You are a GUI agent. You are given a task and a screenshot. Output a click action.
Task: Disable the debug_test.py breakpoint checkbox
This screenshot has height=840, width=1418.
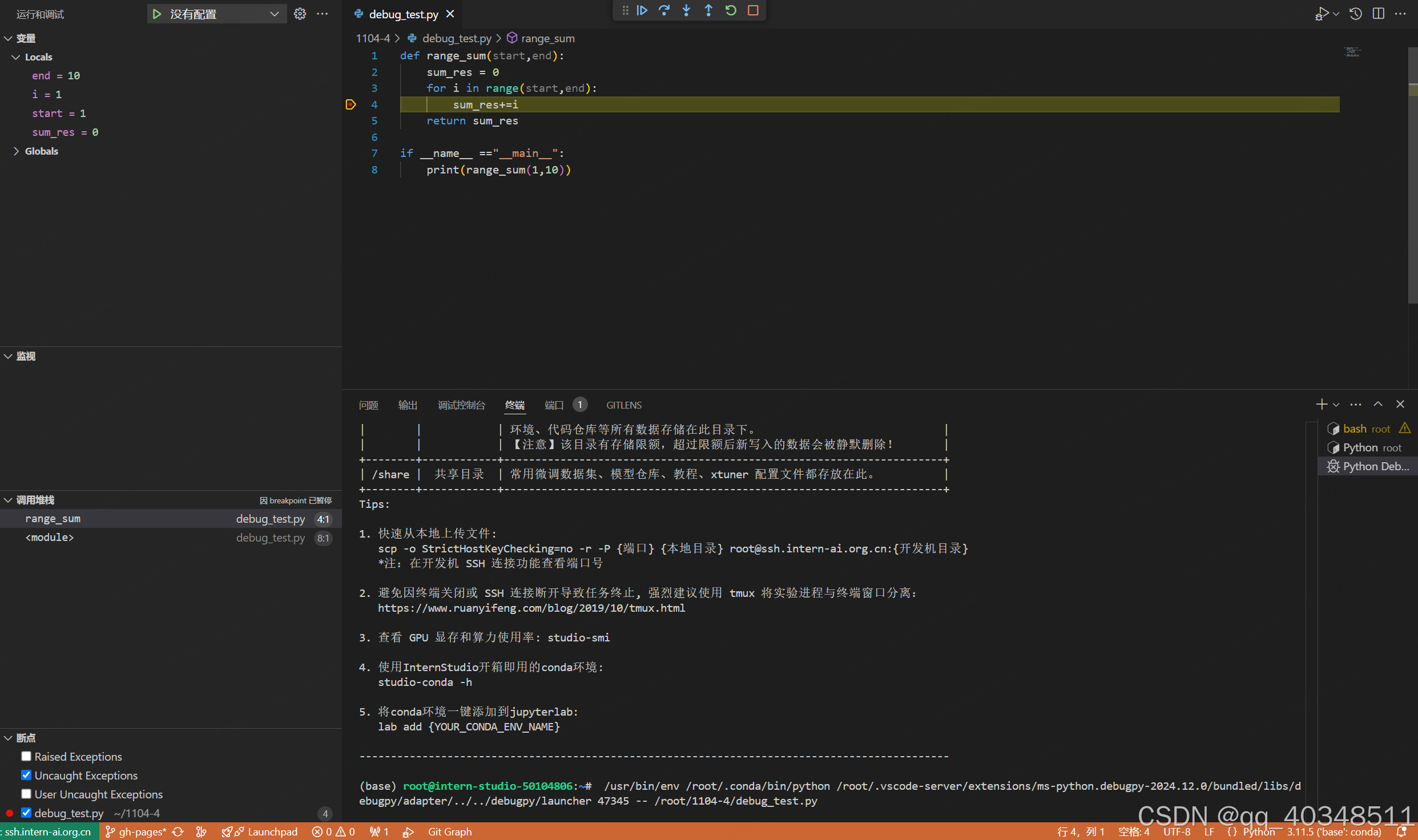pyautogui.click(x=26, y=813)
